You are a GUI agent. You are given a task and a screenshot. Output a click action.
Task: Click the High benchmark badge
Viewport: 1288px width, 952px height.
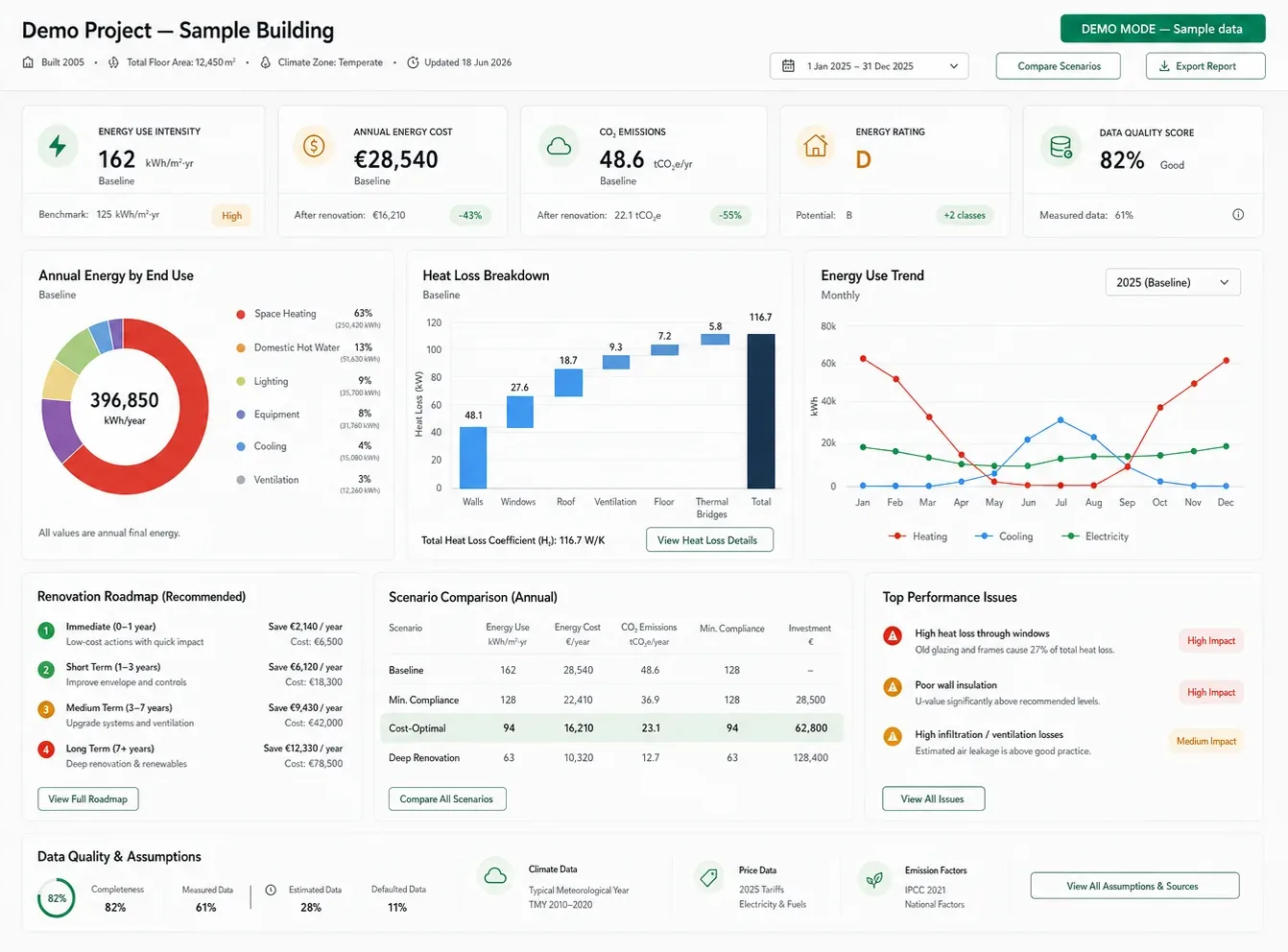pyautogui.click(x=231, y=216)
